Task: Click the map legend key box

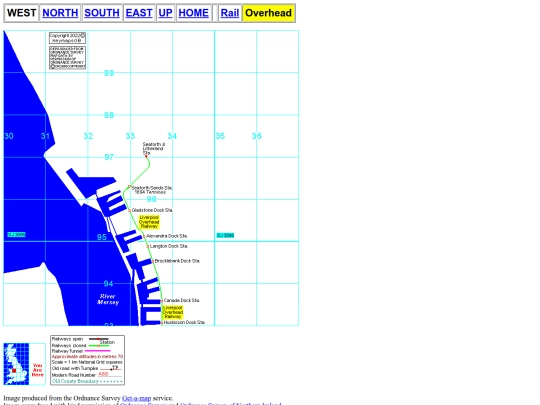Action: pyautogui.click(x=87, y=360)
